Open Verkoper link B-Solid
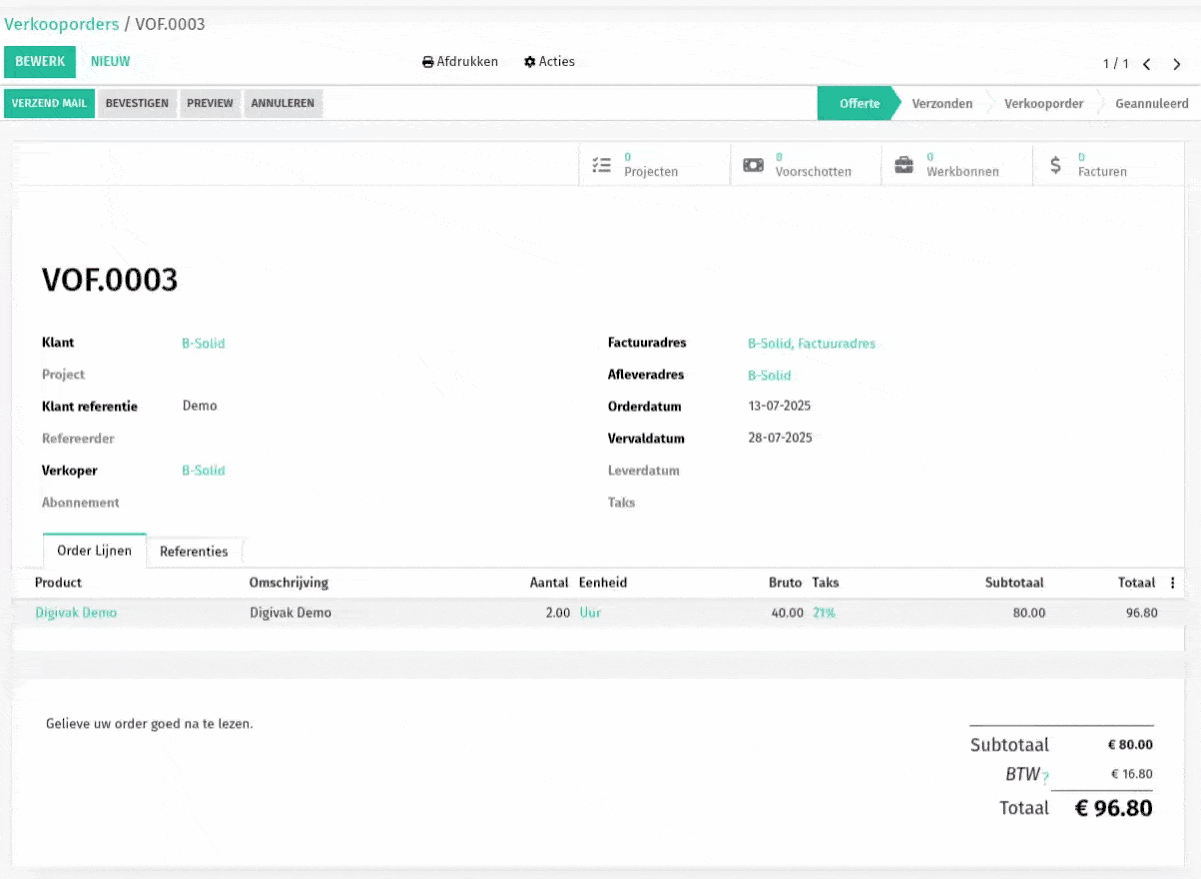 click(x=203, y=470)
